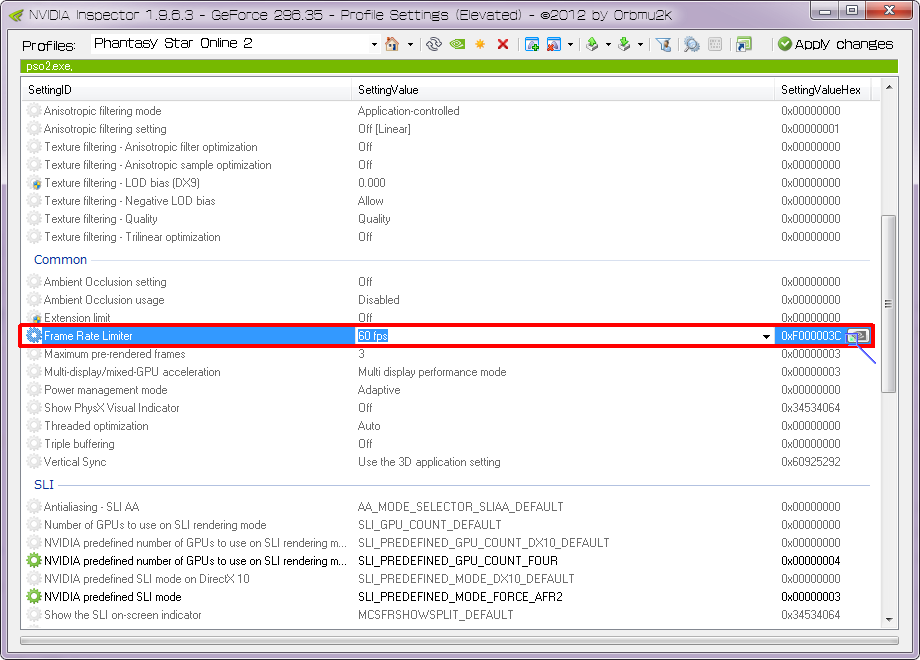This screenshot has width=920, height=660.
Task: Click the refresh arrows icon in the toolbar
Action: pos(434,44)
